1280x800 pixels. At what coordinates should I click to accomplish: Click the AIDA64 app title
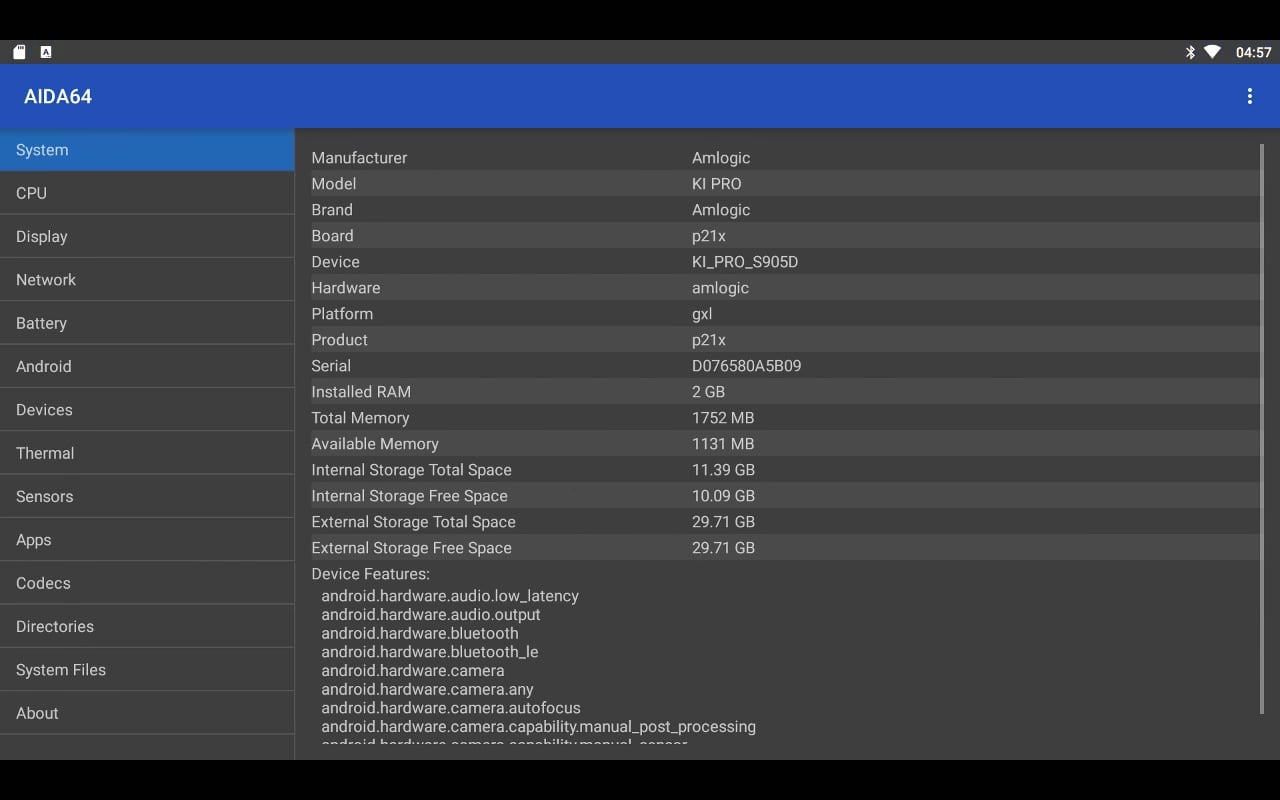click(58, 97)
